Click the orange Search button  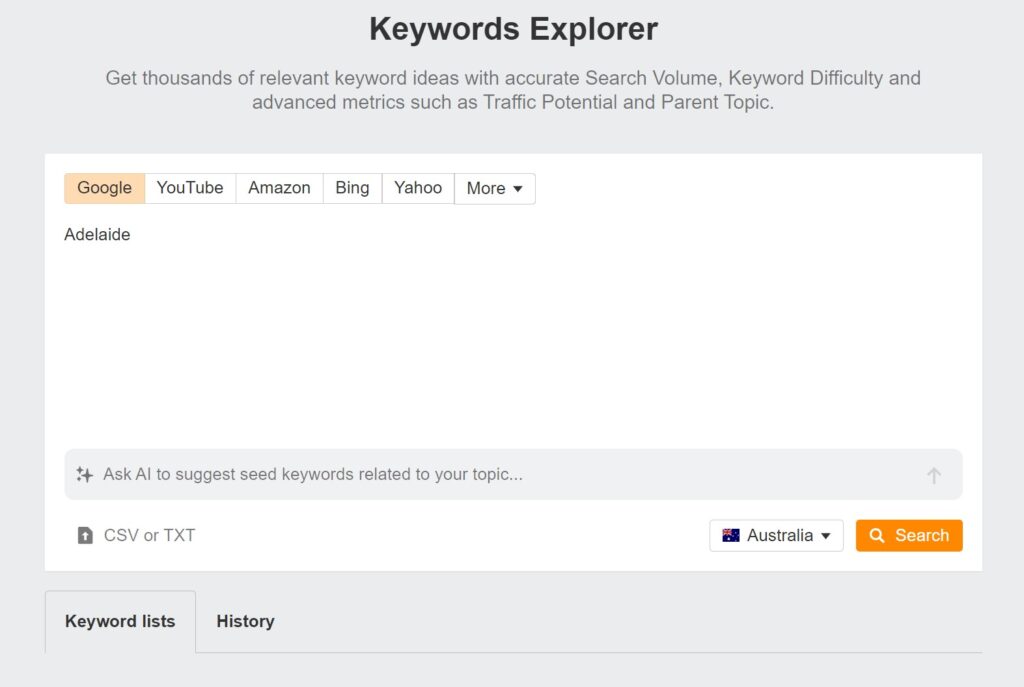(909, 535)
